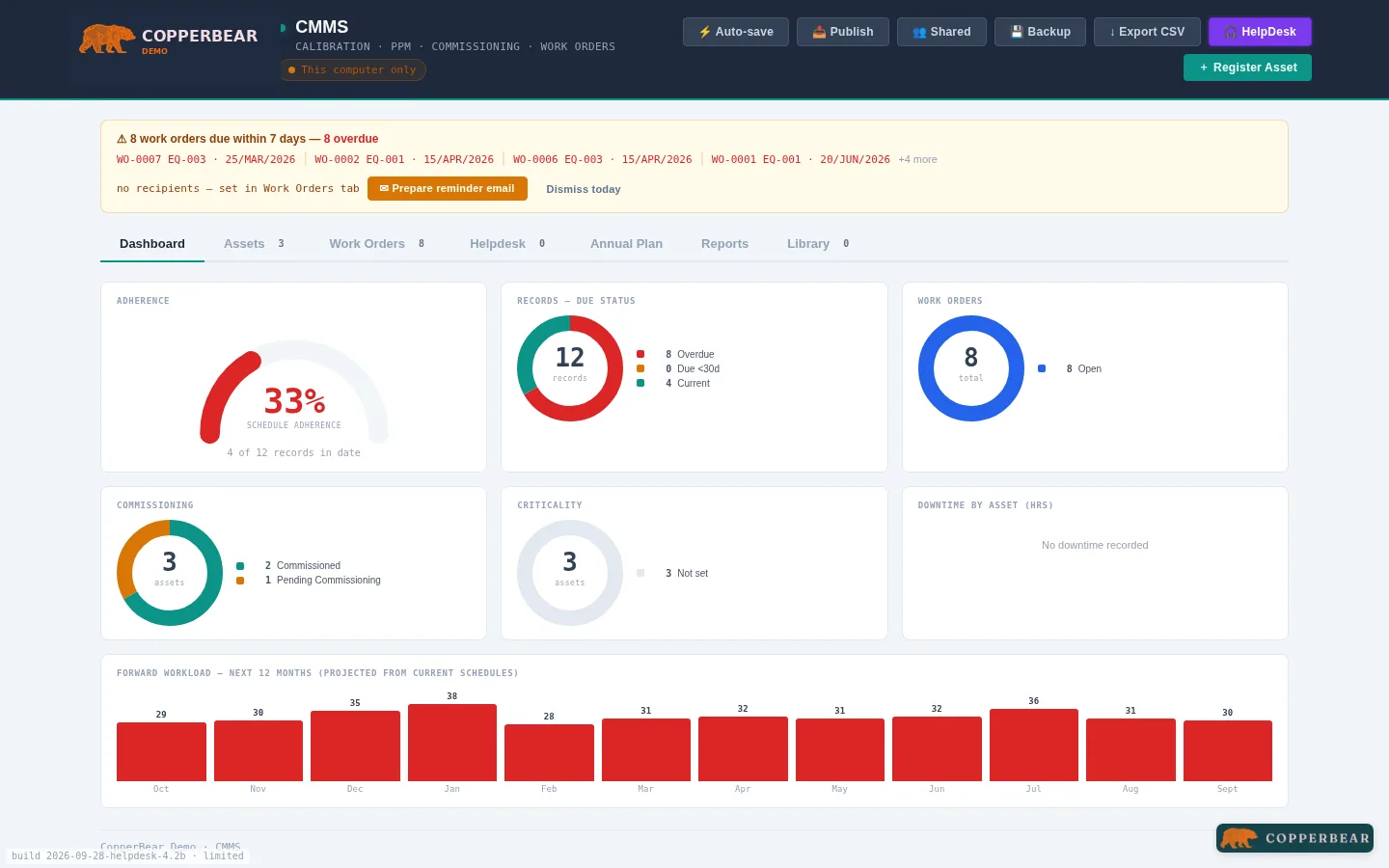This screenshot has height=868, width=1389.
Task: Click the Backup disk button
Action: [1040, 32]
